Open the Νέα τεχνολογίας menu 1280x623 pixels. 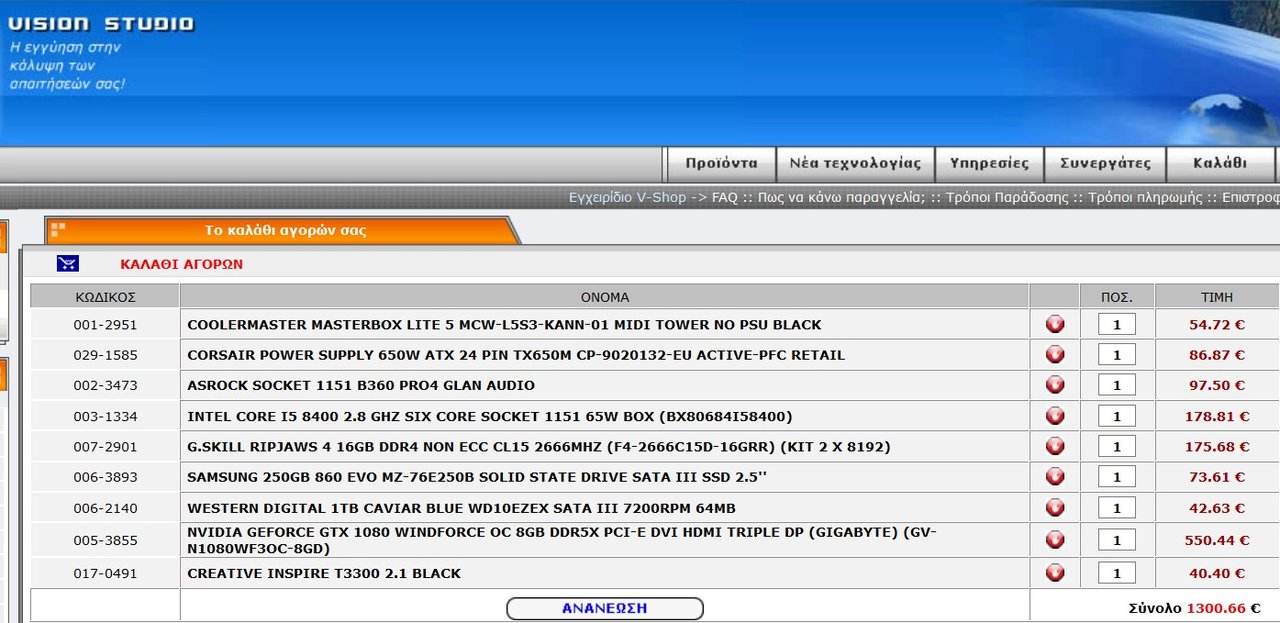[855, 163]
